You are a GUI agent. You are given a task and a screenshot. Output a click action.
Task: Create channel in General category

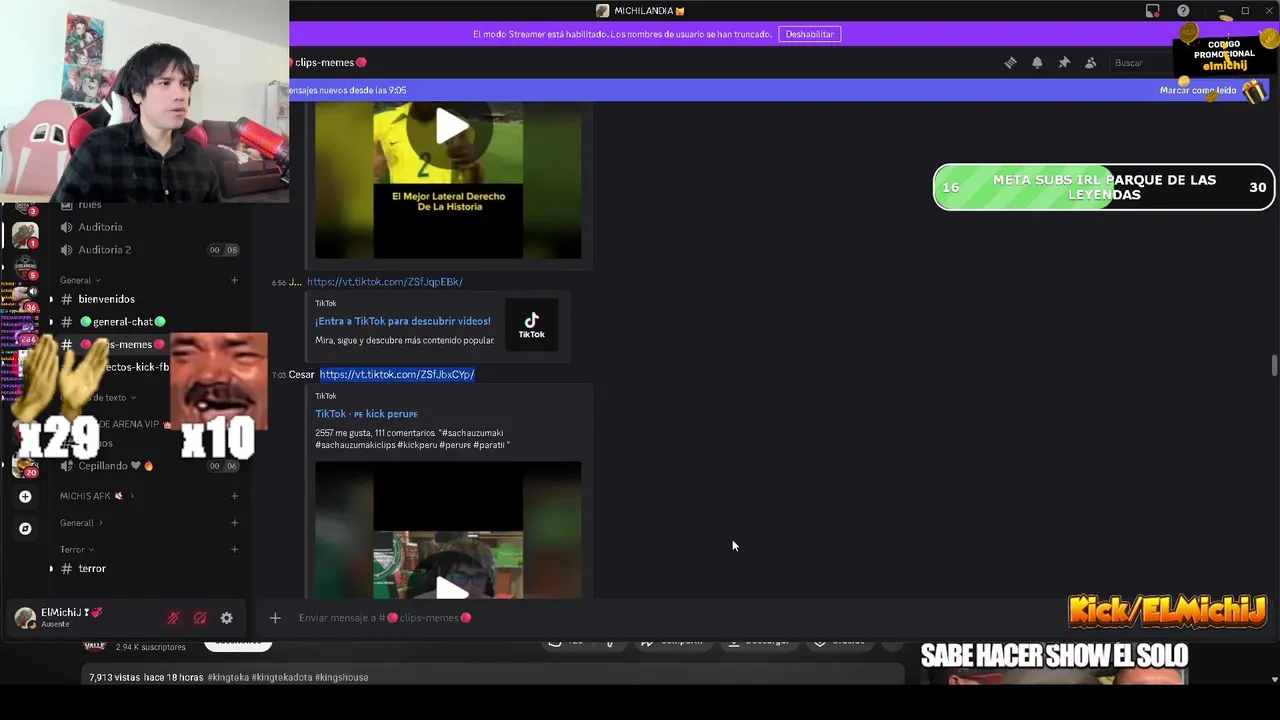point(234,280)
